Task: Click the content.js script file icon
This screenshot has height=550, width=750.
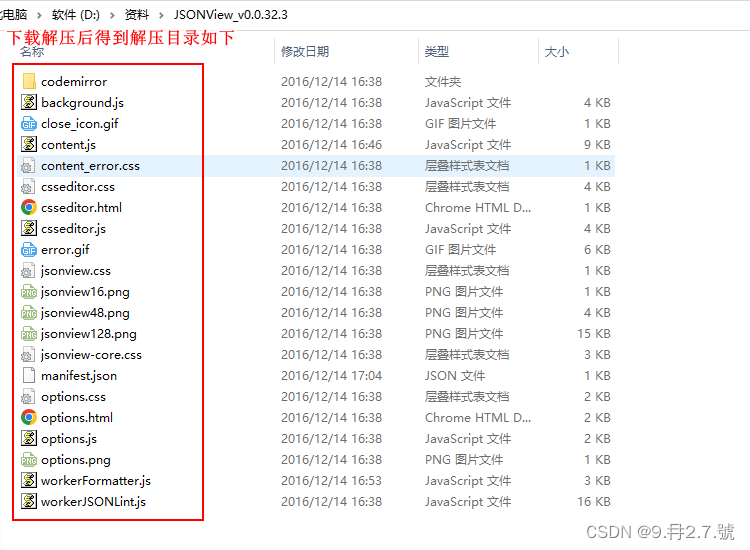Action: [x=29, y=144]
